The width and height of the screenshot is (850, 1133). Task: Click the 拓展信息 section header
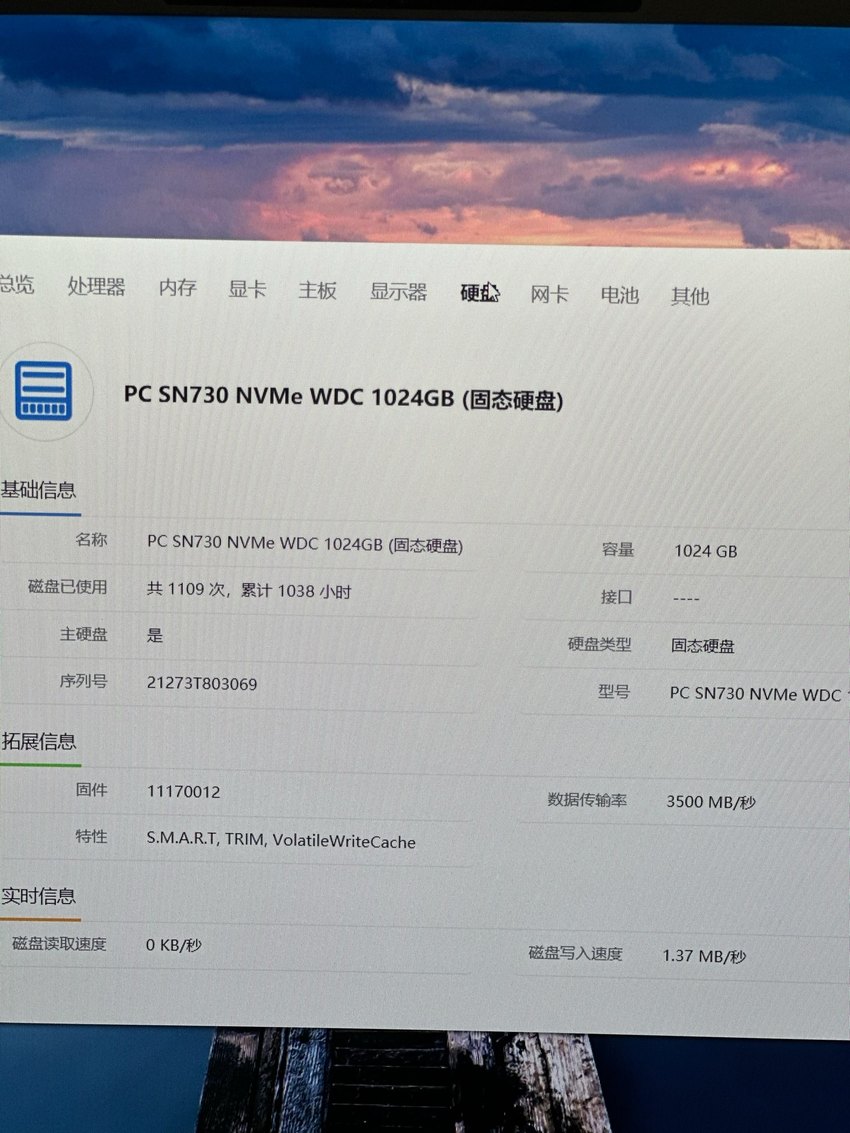38,741
